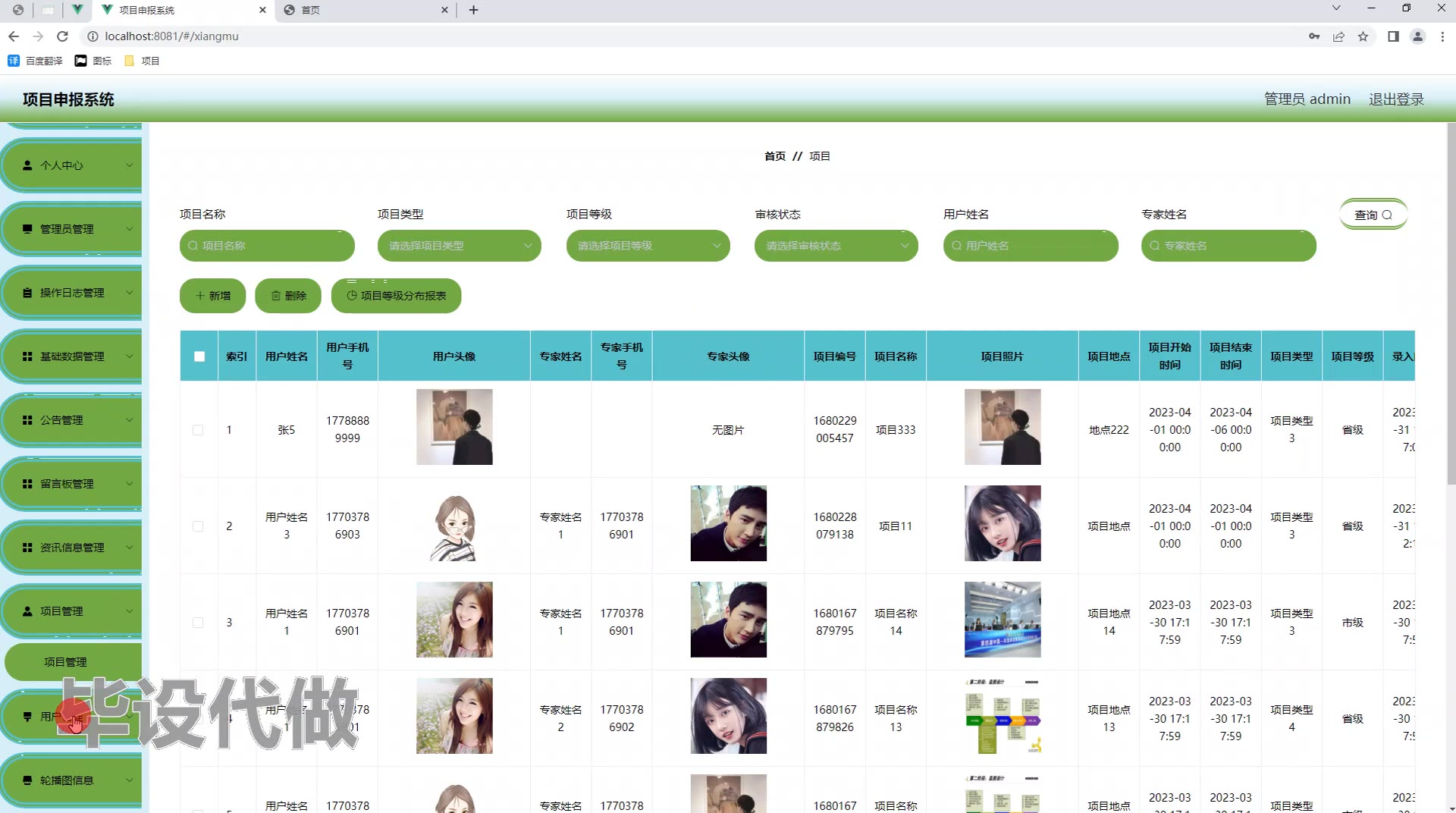
Task: Open the saved passwords key icon
Action: click(1314, 36)
